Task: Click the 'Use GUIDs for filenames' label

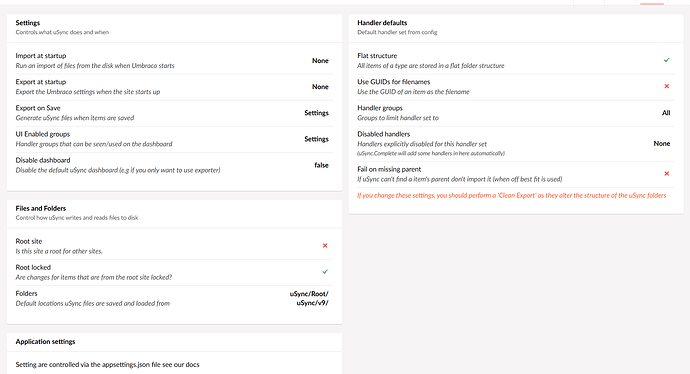Action: click(394, 82)
